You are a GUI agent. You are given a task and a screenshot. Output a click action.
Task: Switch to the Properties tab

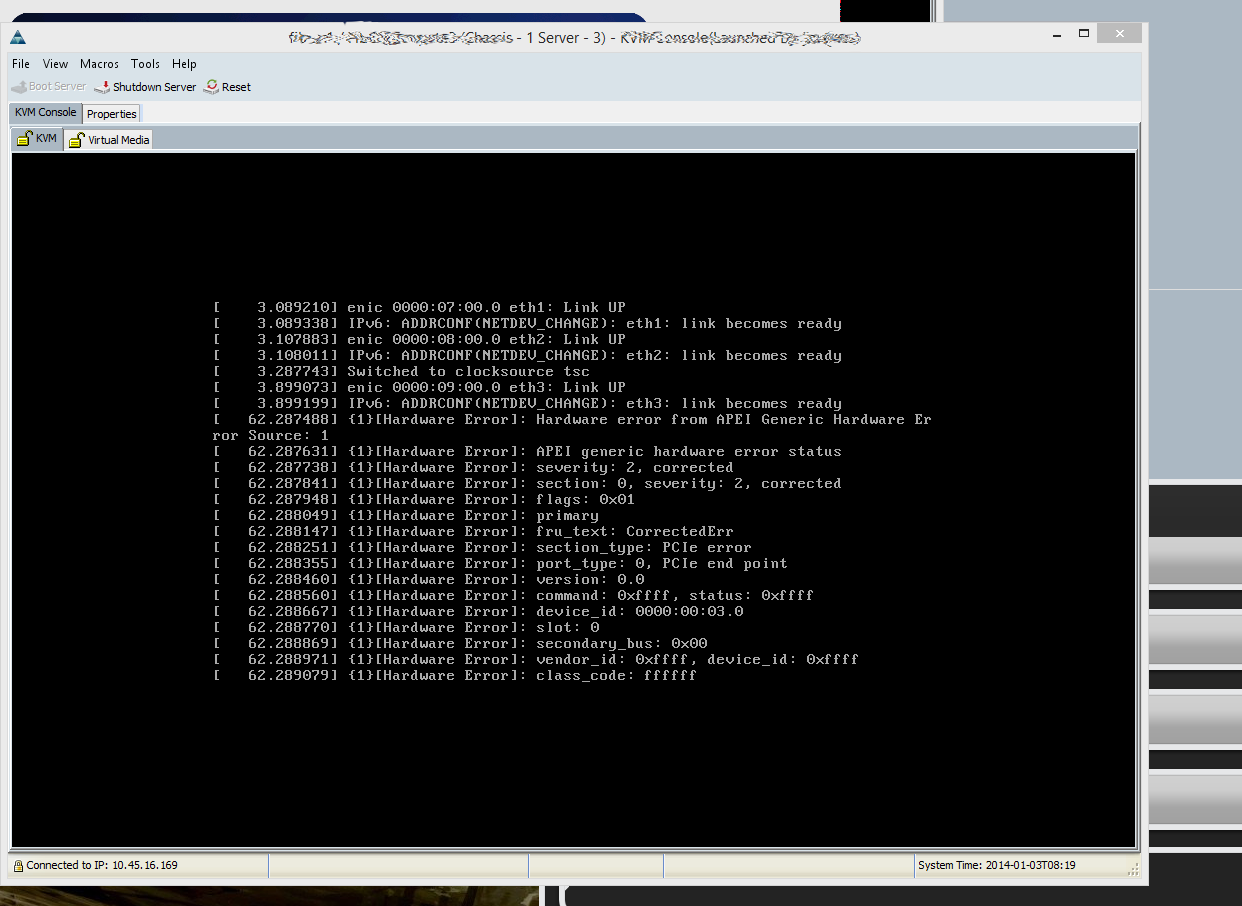pos(111,114)
